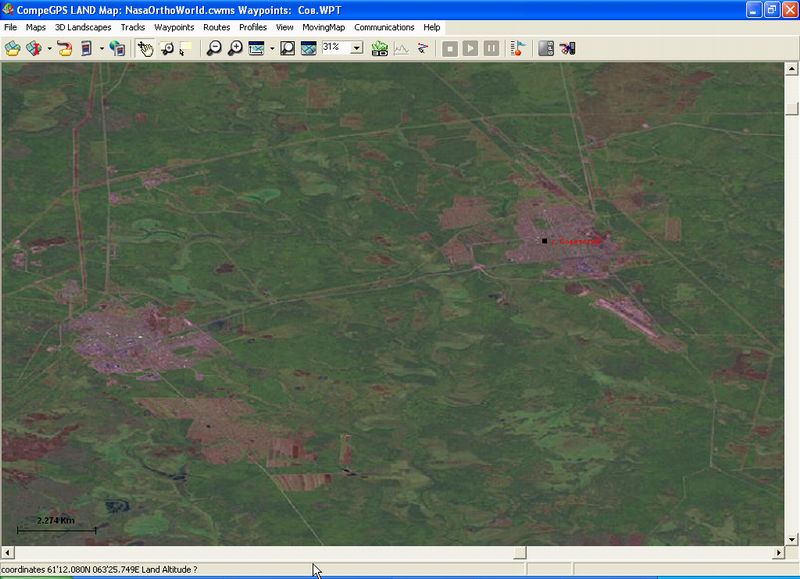Click the moving map flag icon
Screen dimensions: 800x579
point(518,48)
